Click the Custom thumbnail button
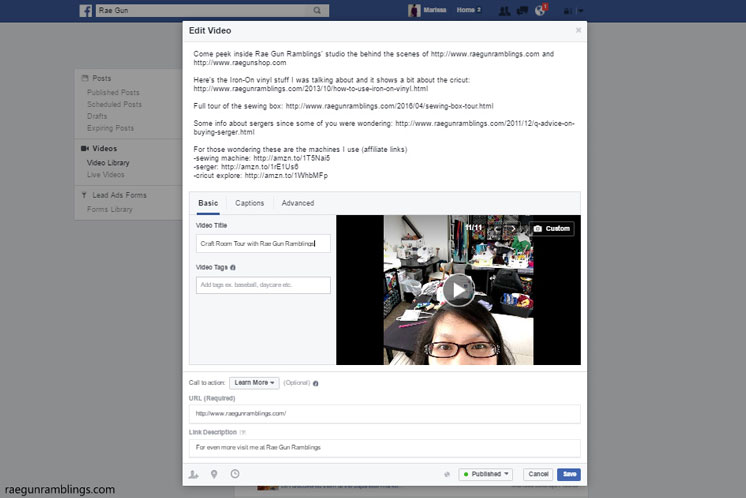 pos(552,229)
